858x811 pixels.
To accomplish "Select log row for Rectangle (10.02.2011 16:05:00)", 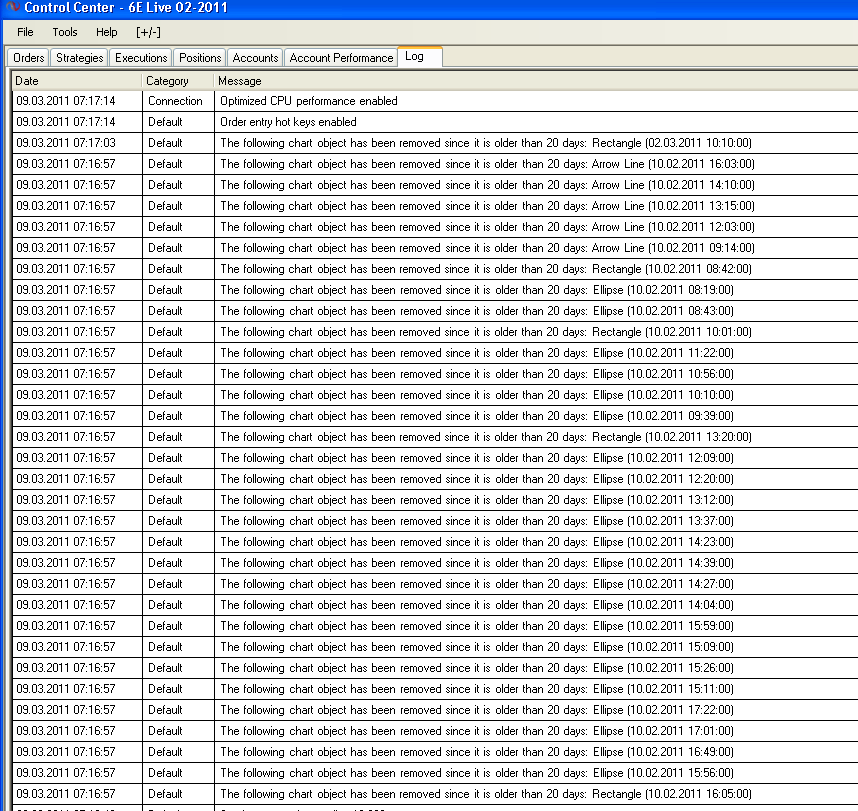I will pyautogui.click(x=435, y=794).
